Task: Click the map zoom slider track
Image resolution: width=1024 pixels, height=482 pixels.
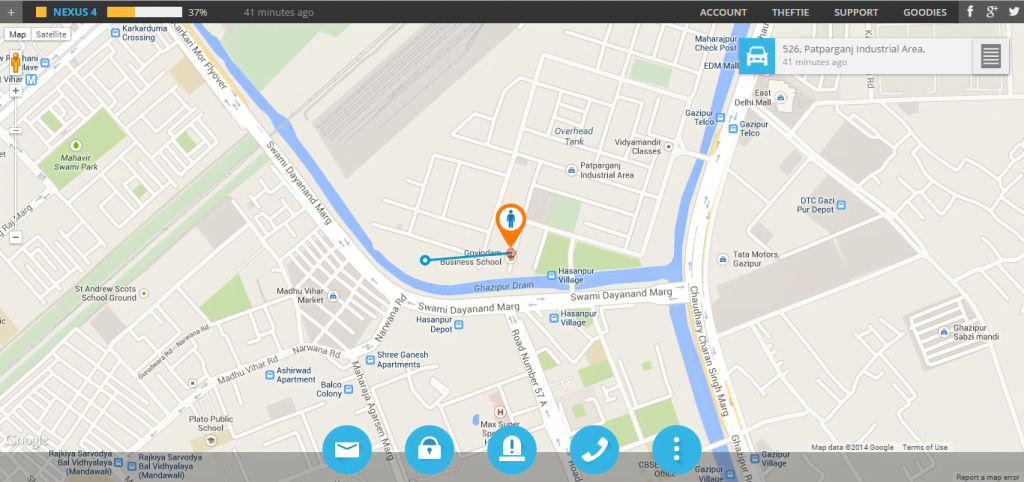Action: 16,164
